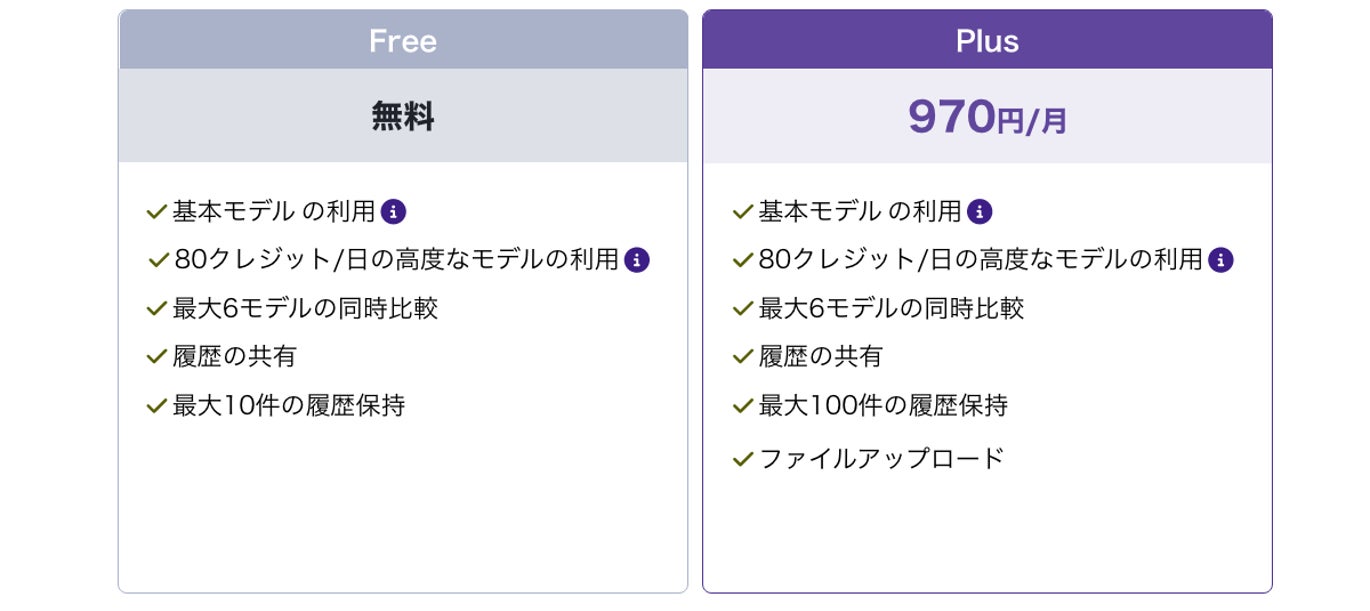The height and width of the screenshot is (611, 1370).
Task: Click 履歴の共有 text in Plus plan
Action: (821, 356)
